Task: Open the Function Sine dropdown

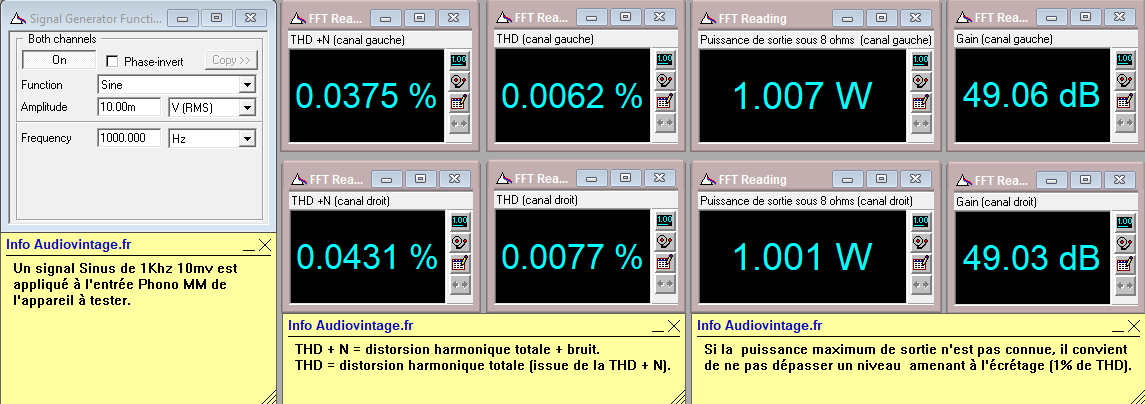Action: 248,85
